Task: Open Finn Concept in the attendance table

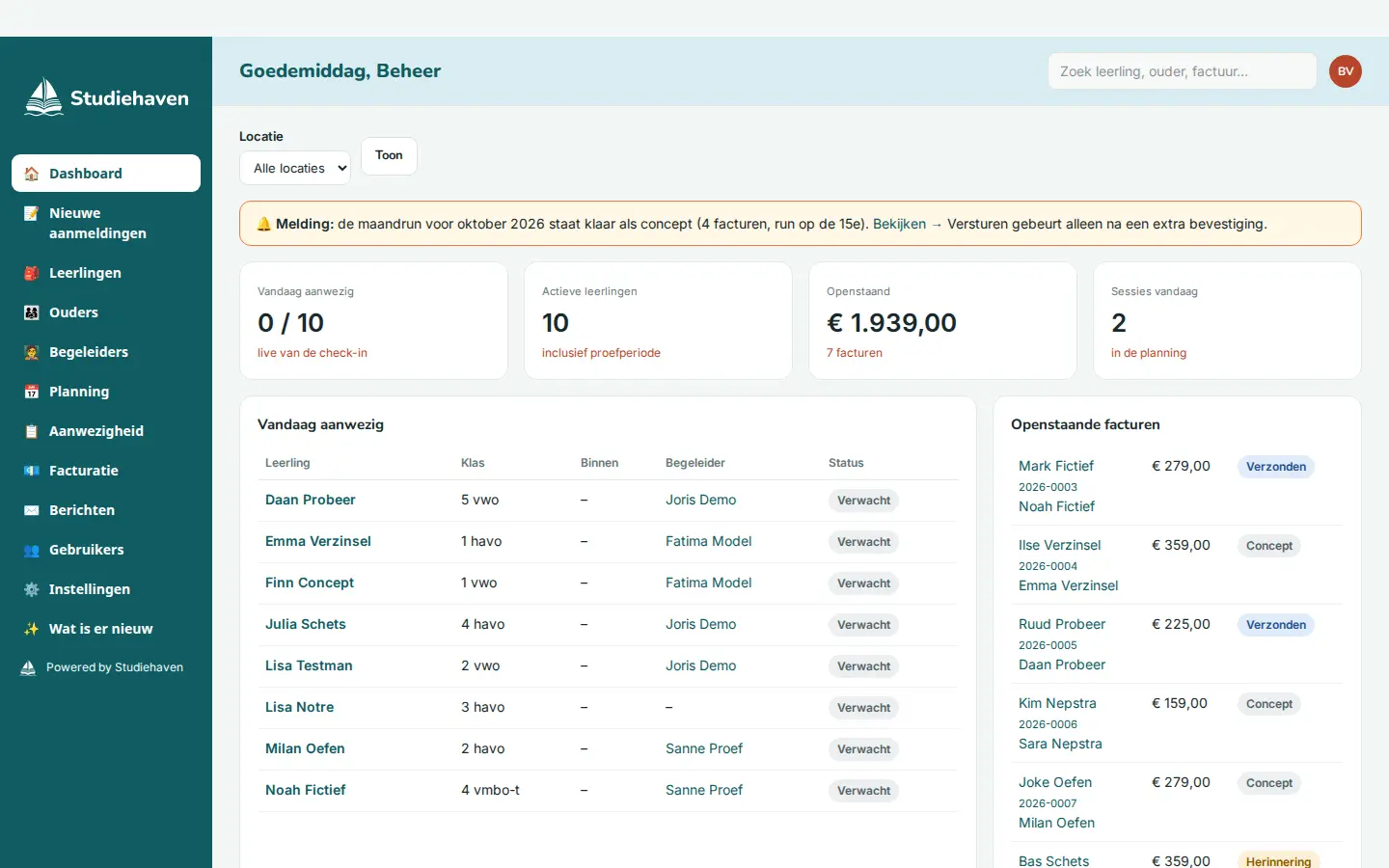Action: click(310, 583)
